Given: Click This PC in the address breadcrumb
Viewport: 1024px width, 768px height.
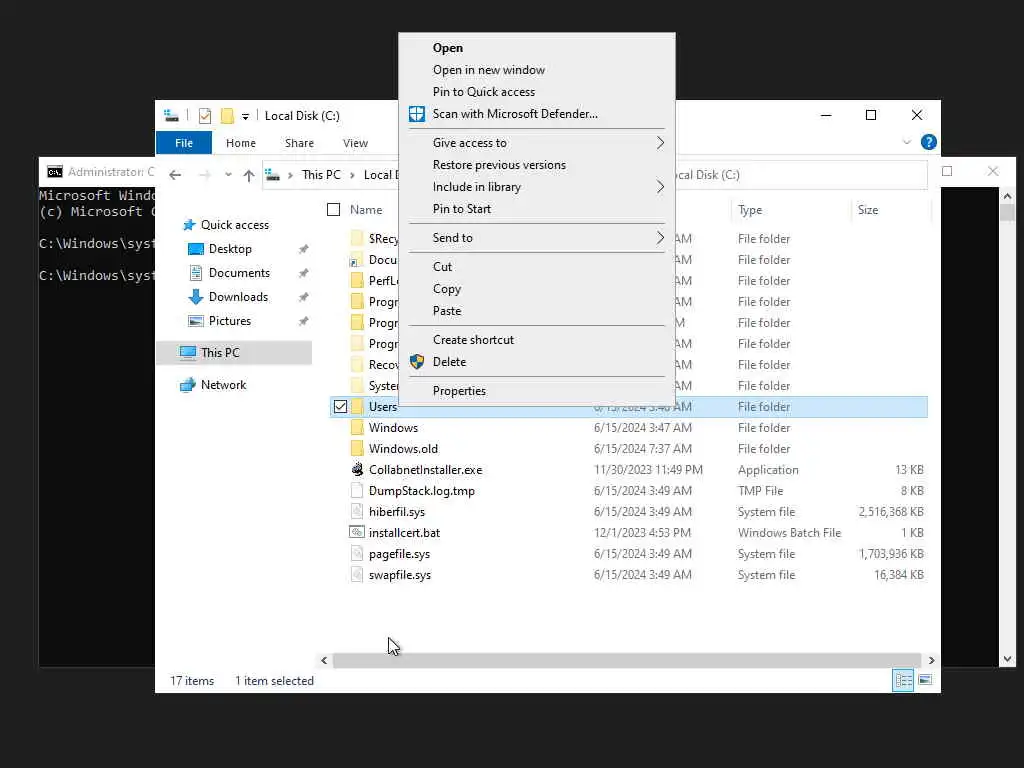Looking at the screenshot, I should (321, 175).
